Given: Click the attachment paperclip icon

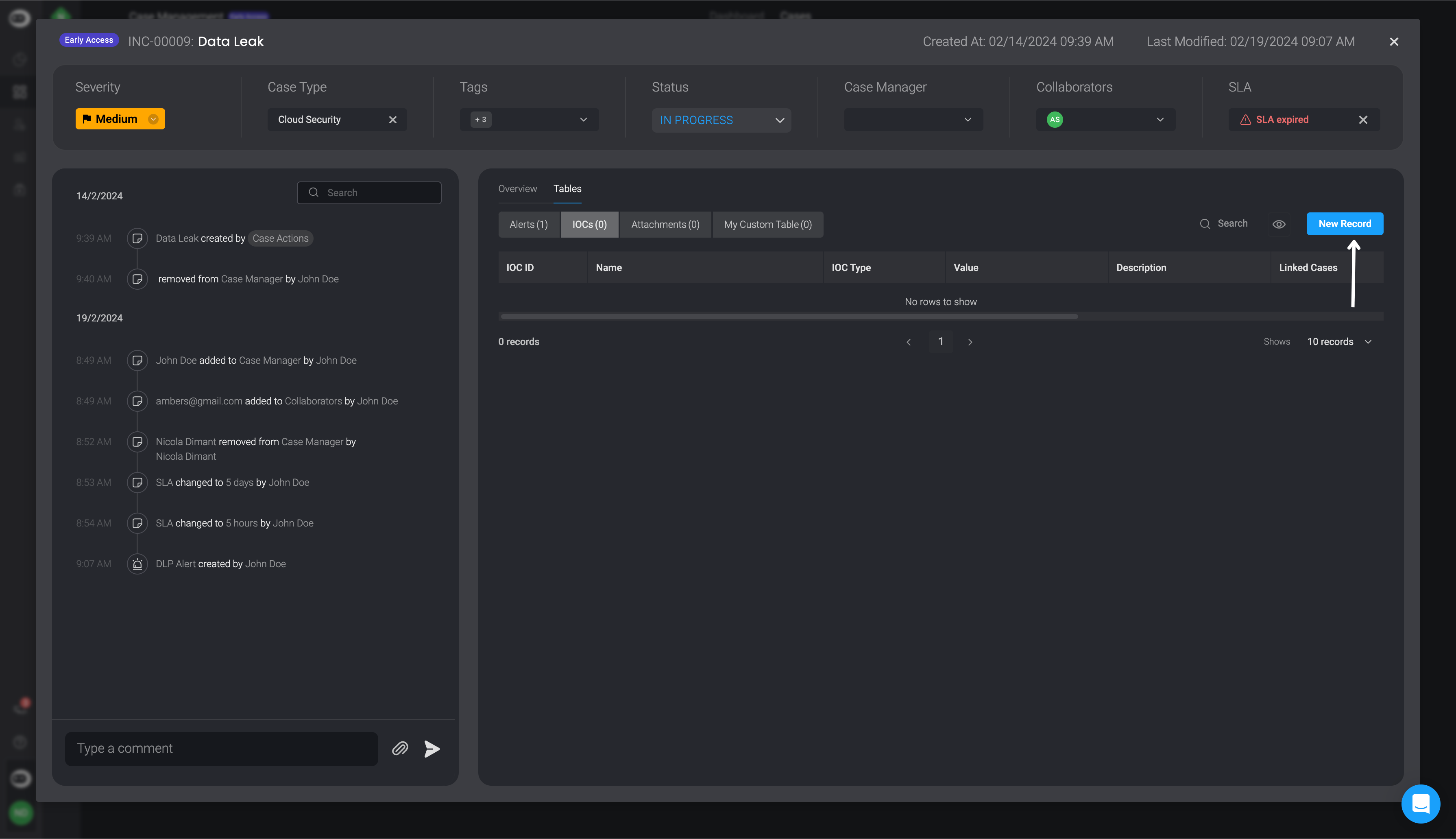Looking at the screenshot, I should coord(400,749).
